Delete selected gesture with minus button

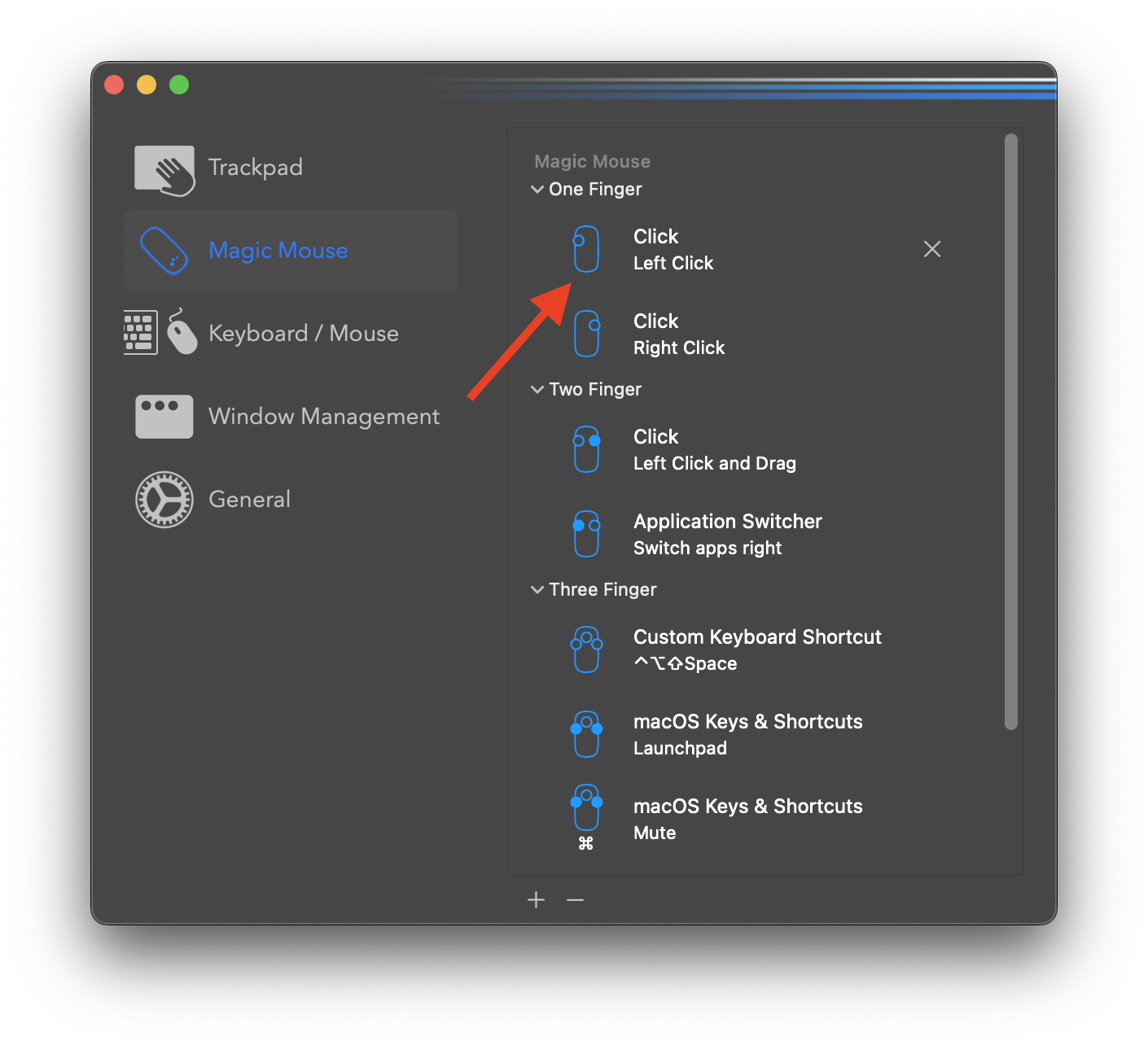[576, 899]
